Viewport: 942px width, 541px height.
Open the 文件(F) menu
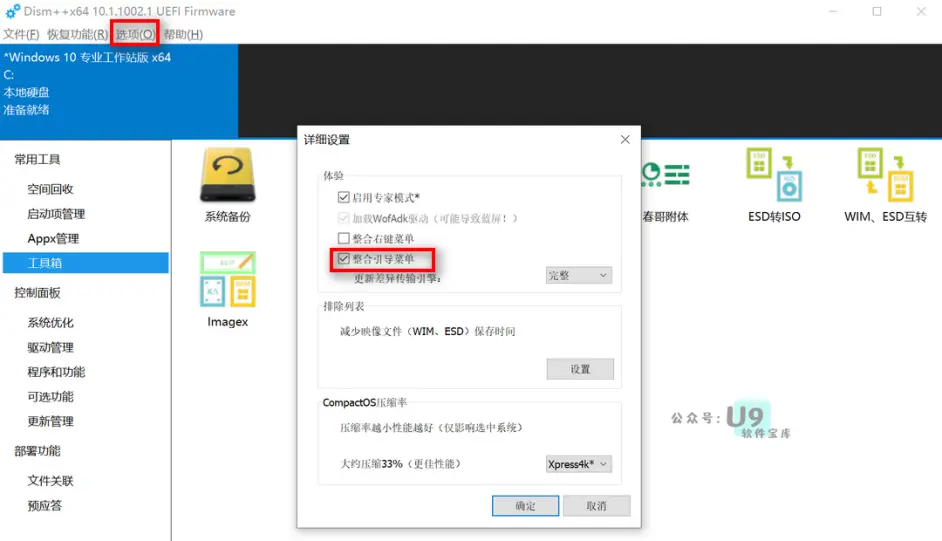point(22,34)
